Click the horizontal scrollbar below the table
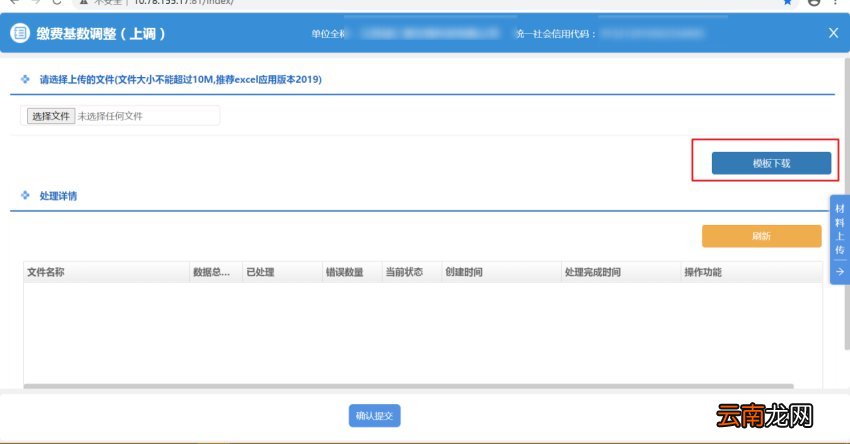Screen dimensions: 850x444 tap(409, 386)
